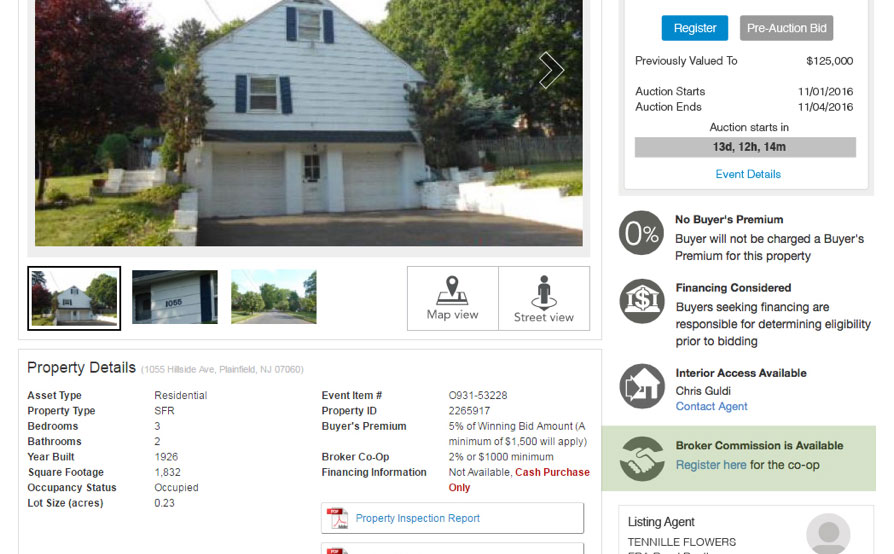Click the 0% No Buyer's Premium icon

641,233
